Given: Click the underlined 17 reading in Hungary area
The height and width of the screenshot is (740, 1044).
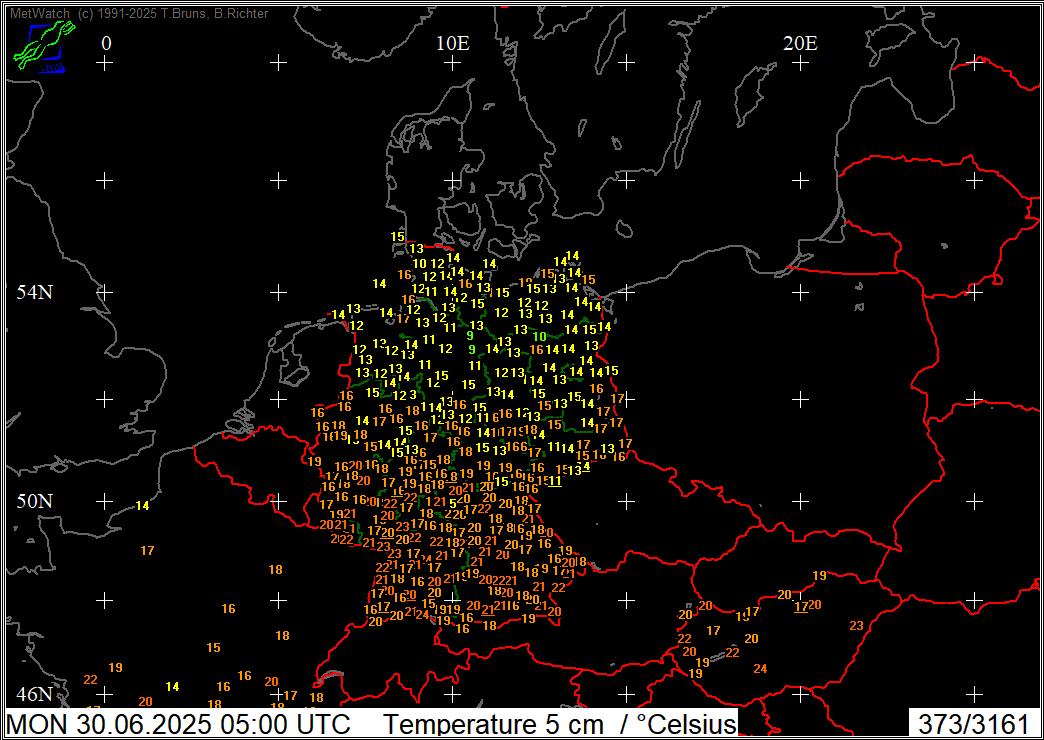Looking at the screenshot, I should [x=801, y=607].
